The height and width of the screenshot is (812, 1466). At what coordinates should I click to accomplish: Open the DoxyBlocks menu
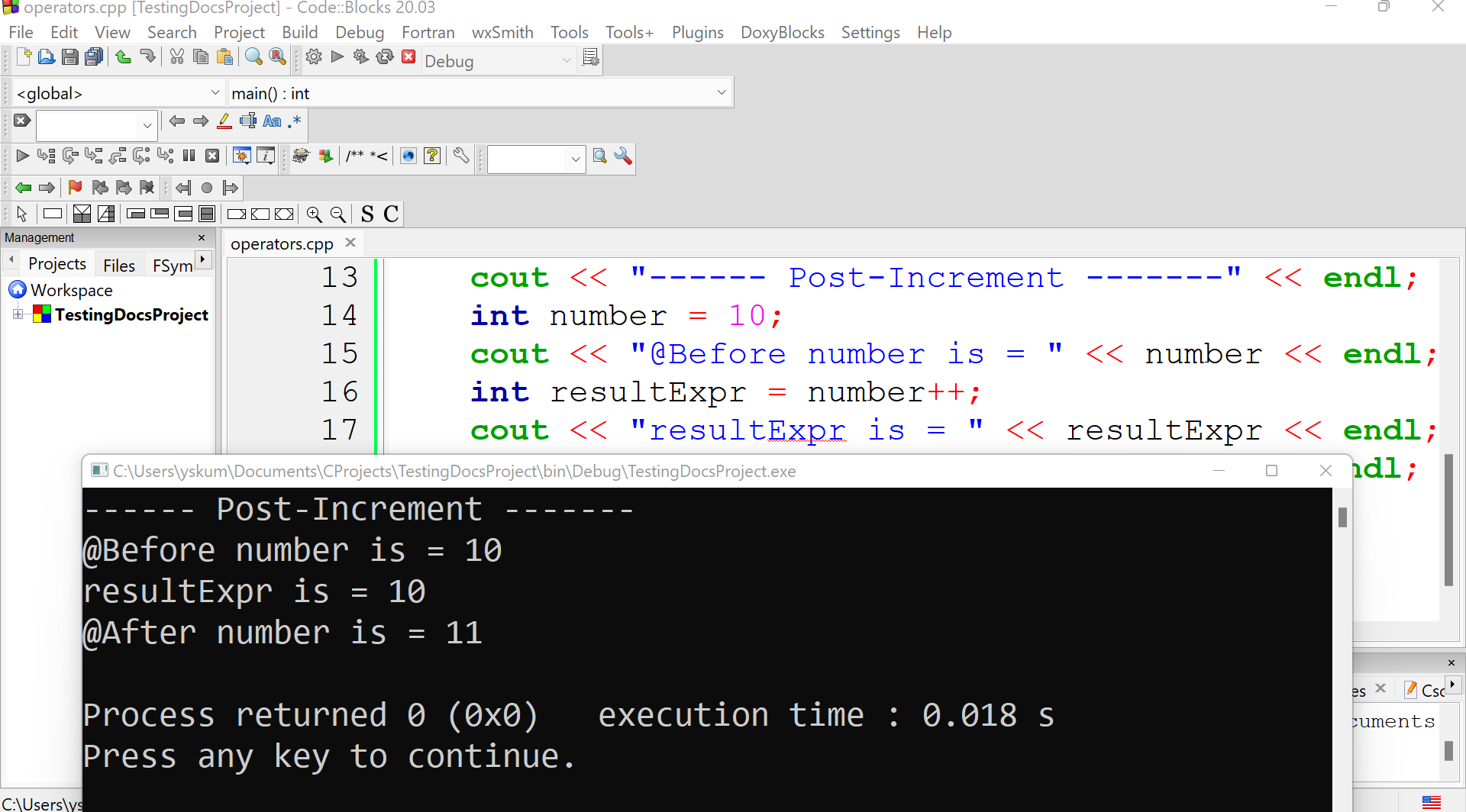coord(782,32)
